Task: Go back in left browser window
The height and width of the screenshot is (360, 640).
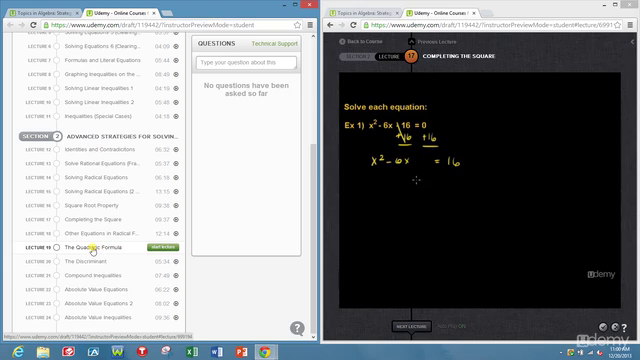Action: tap(10, 25)
